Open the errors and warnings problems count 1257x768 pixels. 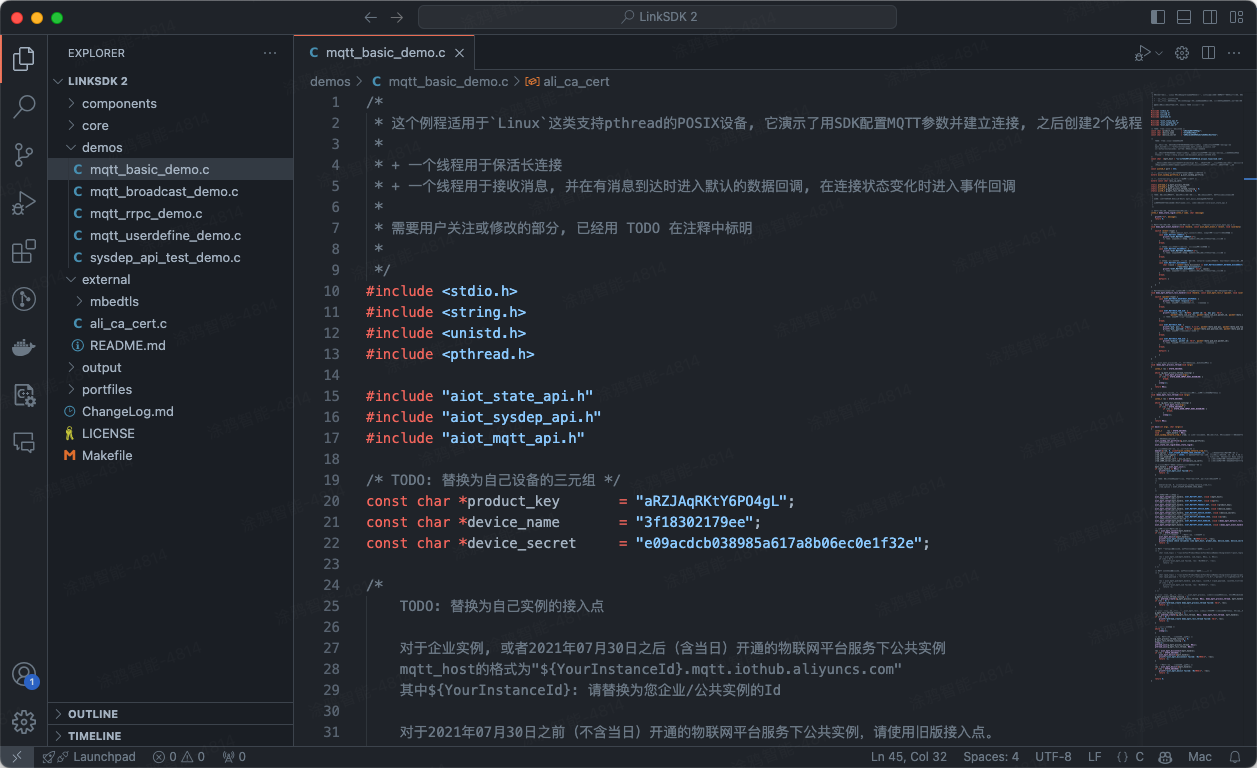tap(179, 757)
